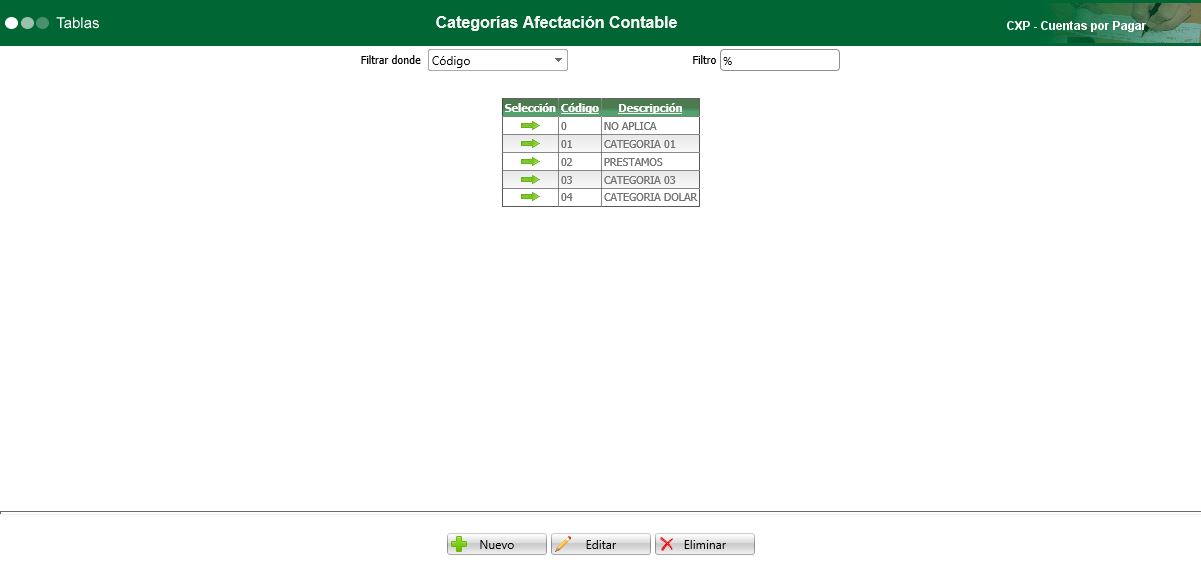
Task: Open the Filtrar donde Código dropdown
Action: (498, 61)
